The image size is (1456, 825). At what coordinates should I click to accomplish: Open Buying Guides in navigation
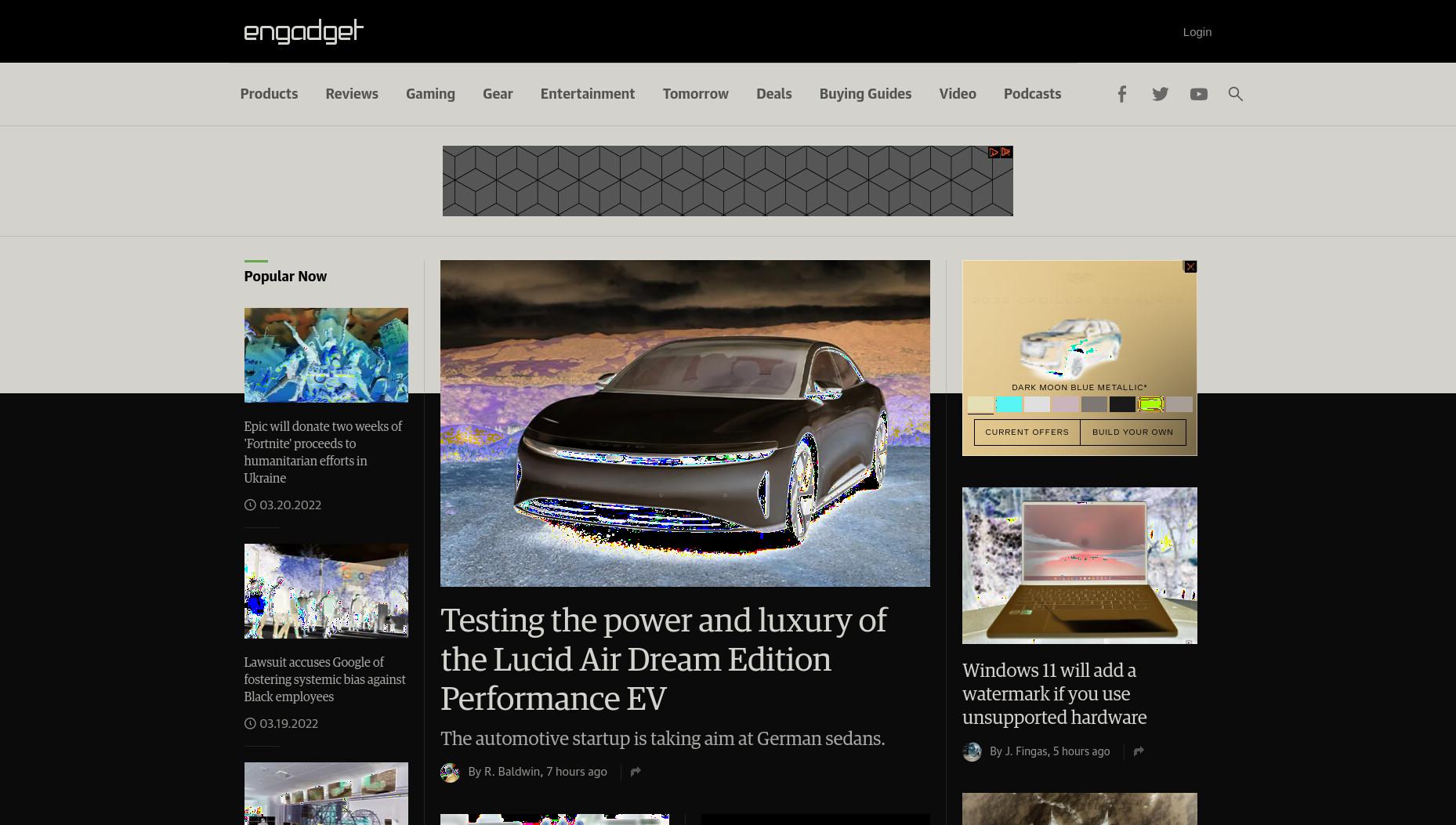pos(865,94)
